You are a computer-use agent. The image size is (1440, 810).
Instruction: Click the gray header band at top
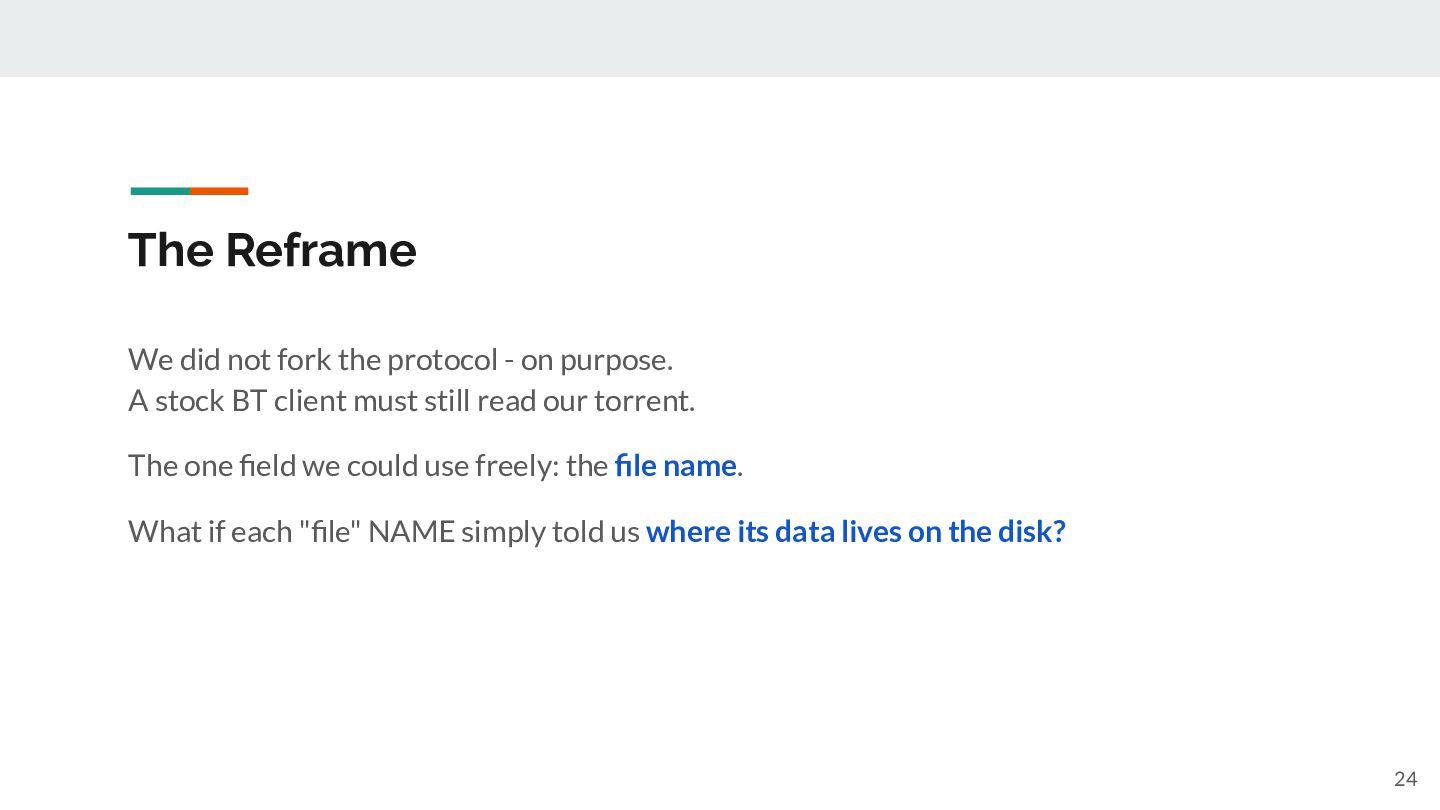point(720,38)
